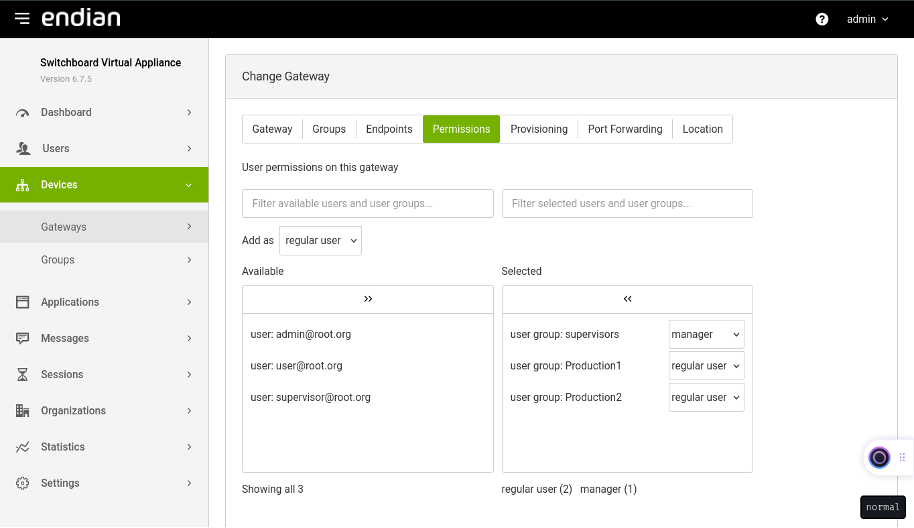Click the remove all << button

[627, 300]
